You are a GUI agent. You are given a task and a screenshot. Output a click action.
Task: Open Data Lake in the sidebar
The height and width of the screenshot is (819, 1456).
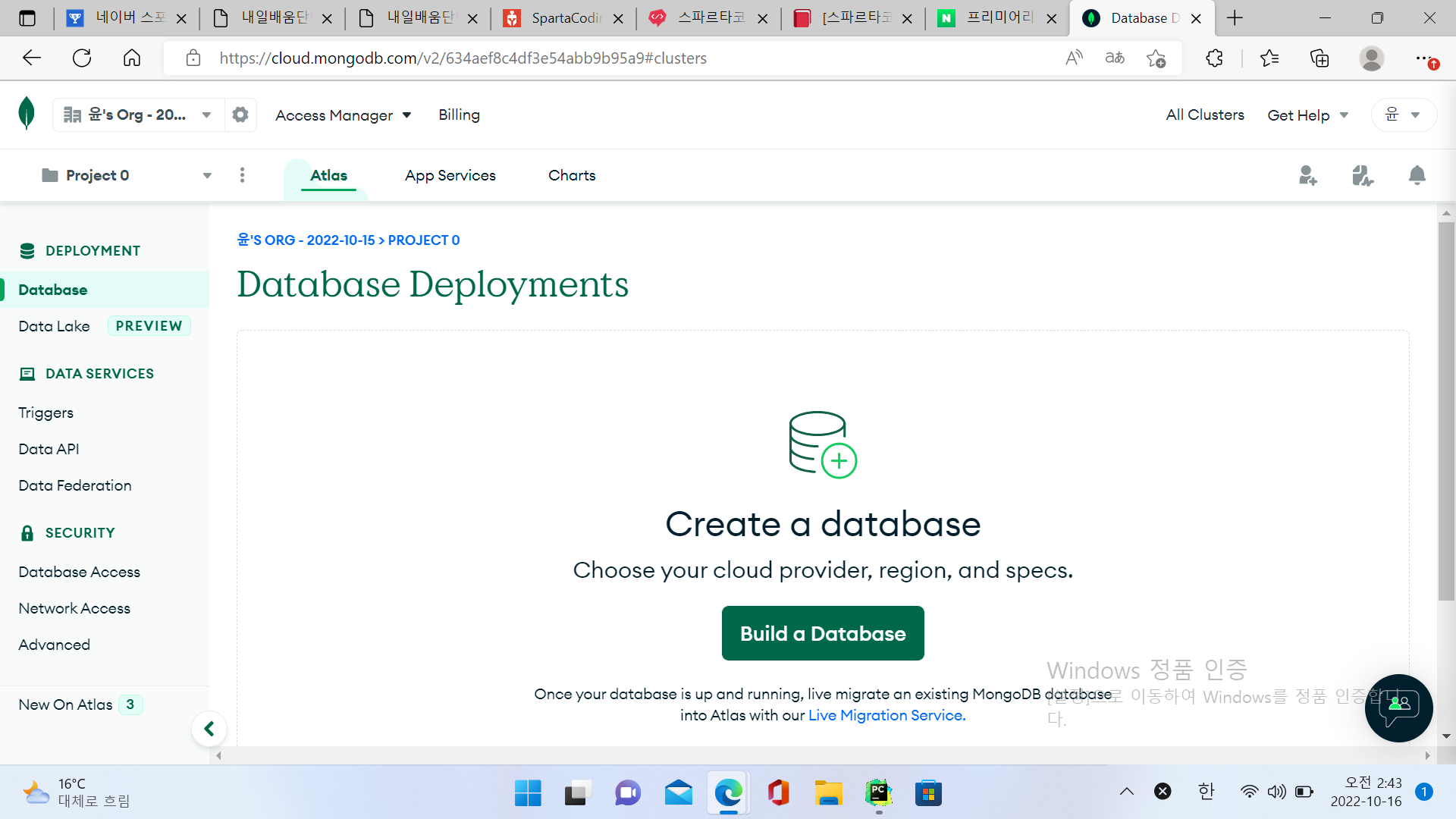point(54,326)
